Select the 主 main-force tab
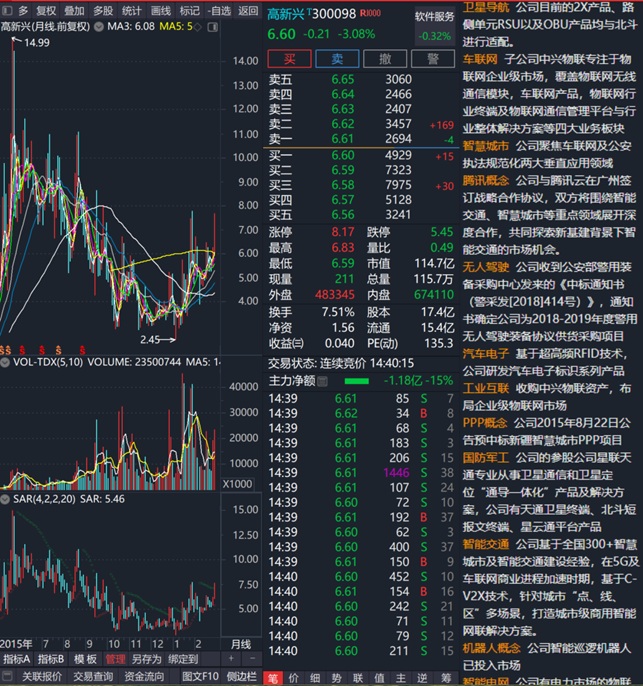The width and height of the screenshot is (643, 686). pos(401,679)
